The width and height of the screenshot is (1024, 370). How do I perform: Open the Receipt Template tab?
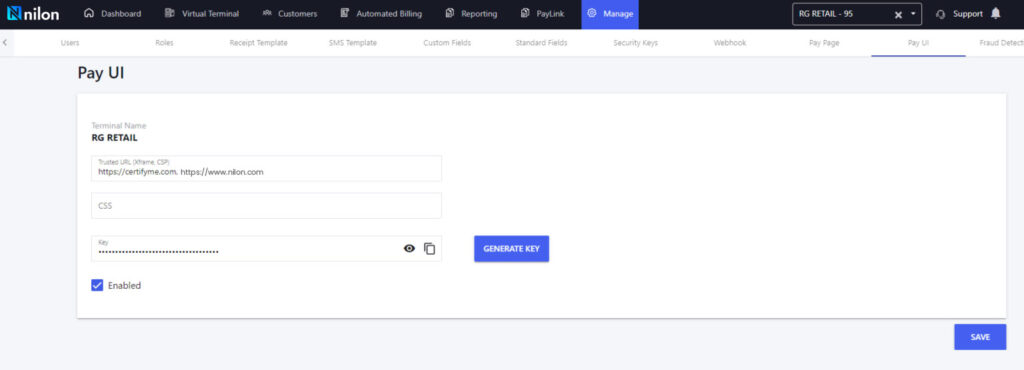pos(259,43)
